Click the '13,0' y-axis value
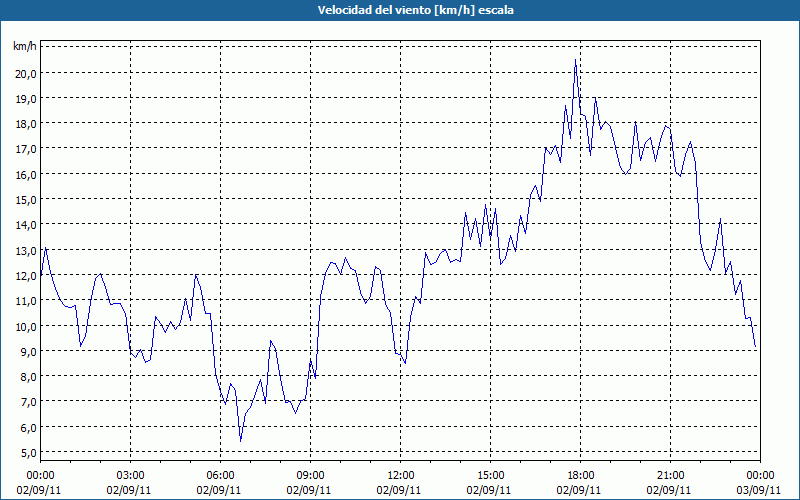 point(27,251)
